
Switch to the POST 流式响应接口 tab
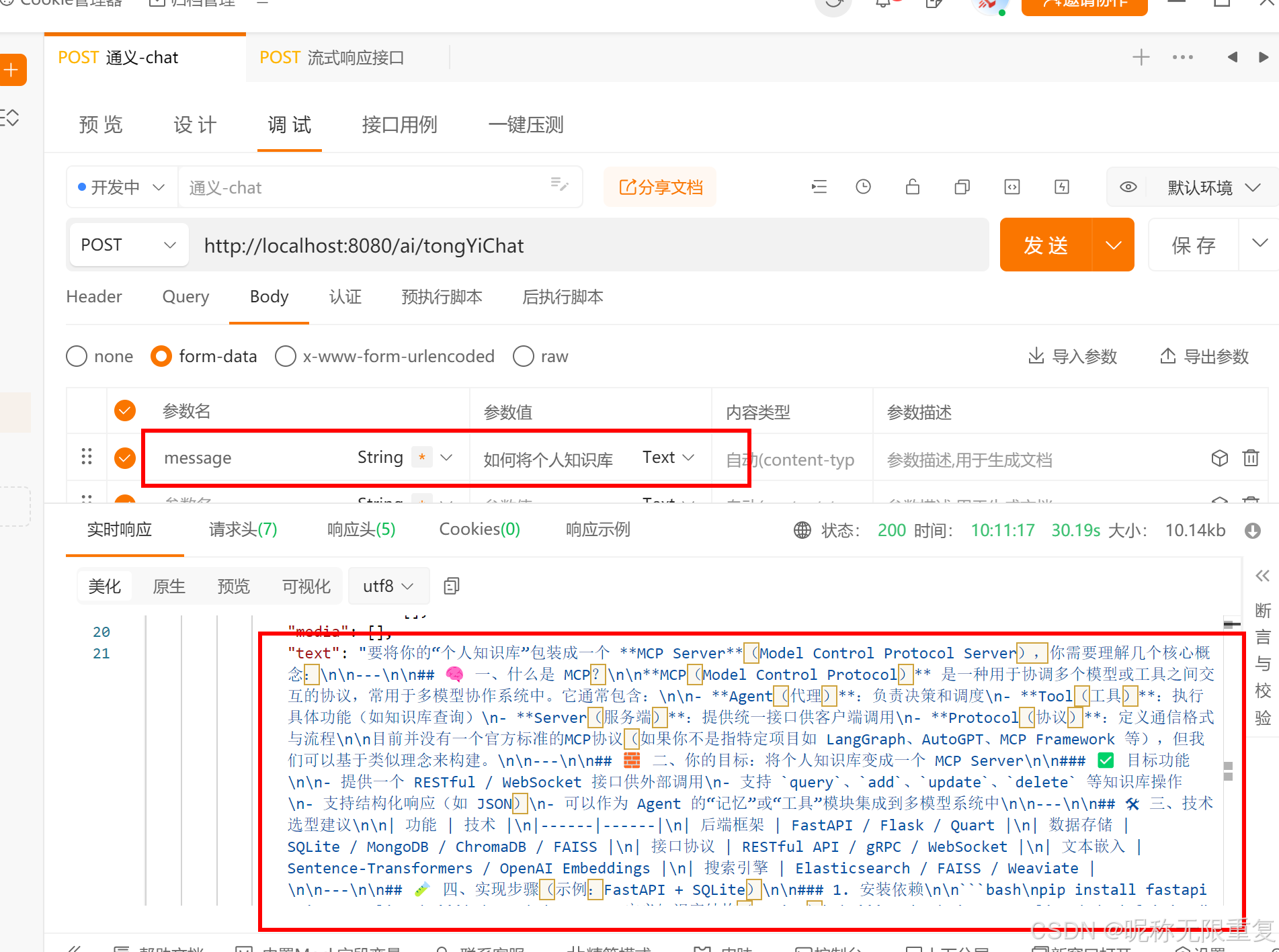[332, 58]
